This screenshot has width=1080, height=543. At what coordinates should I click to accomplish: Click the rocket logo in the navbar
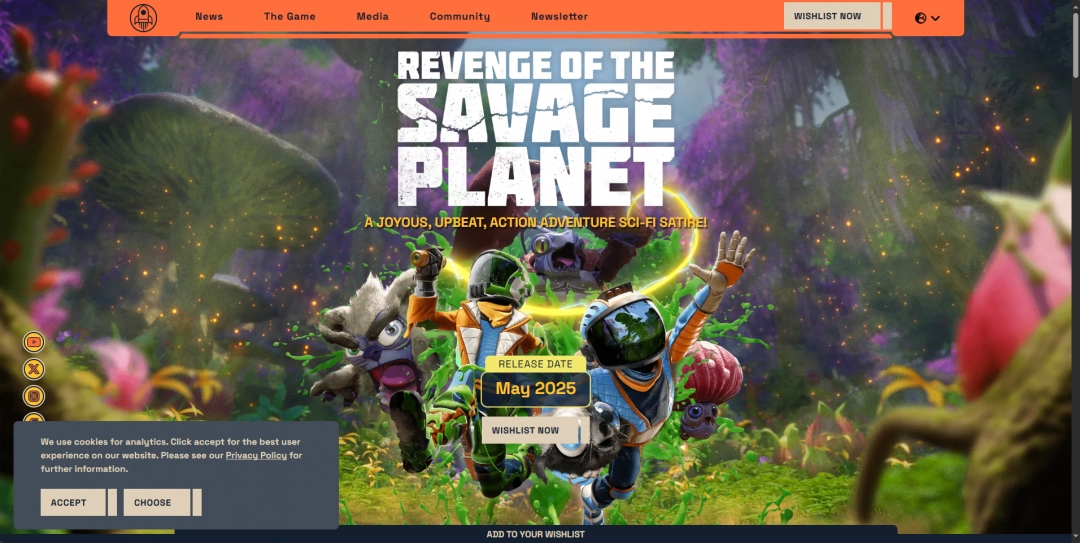click(x=143, y=17)
